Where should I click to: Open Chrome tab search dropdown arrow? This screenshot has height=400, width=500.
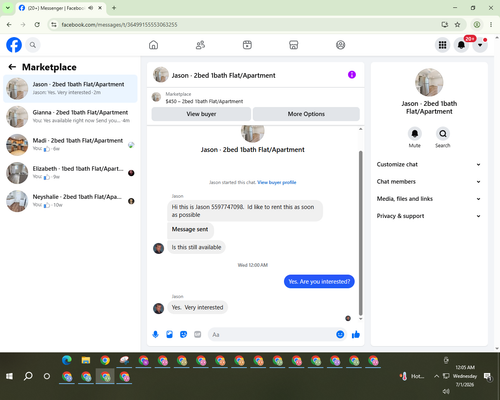[x=8, y=8]
